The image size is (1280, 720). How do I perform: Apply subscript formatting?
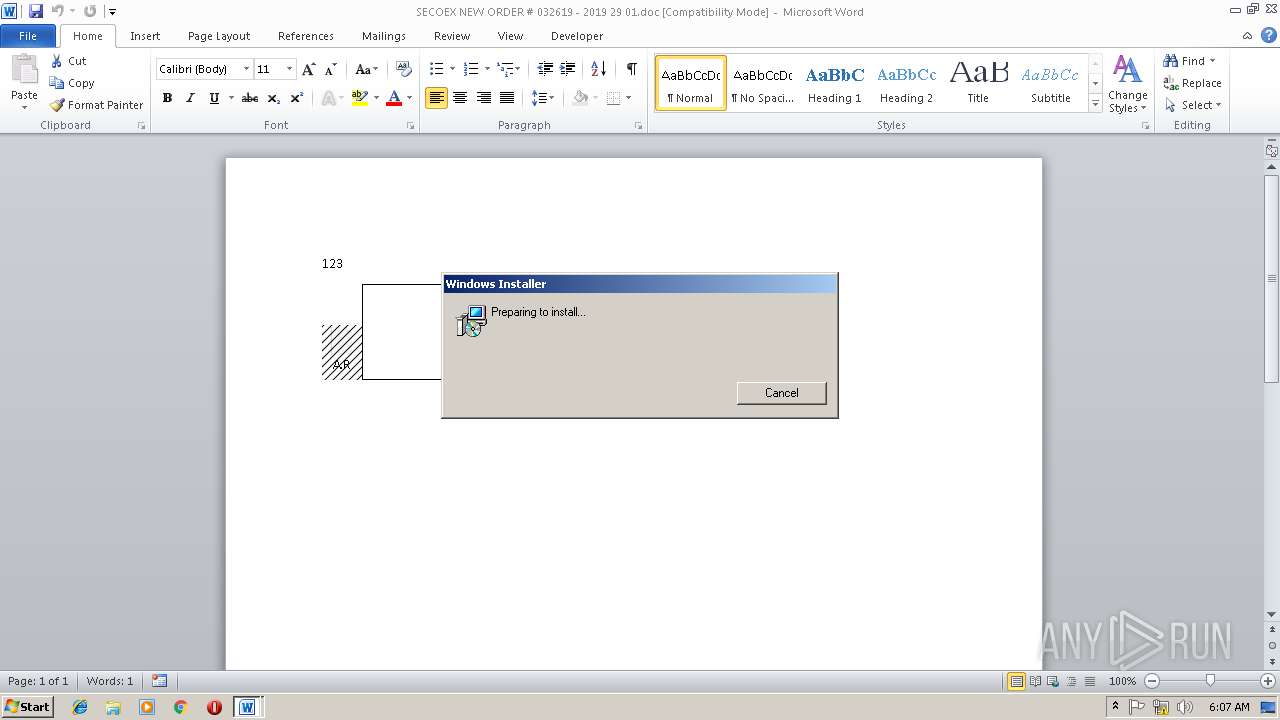pos(274,98)
